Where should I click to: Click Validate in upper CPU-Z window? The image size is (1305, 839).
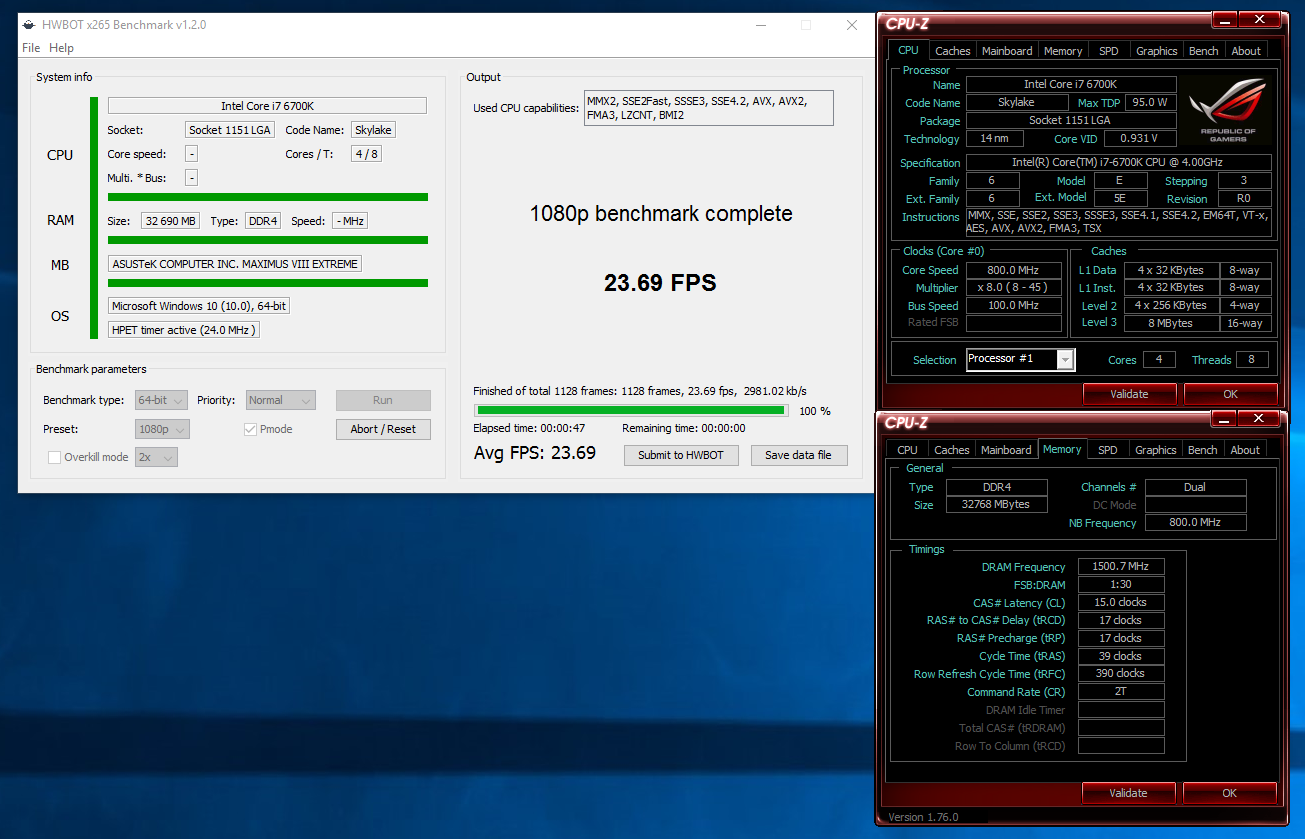[x=1129, y=394]
